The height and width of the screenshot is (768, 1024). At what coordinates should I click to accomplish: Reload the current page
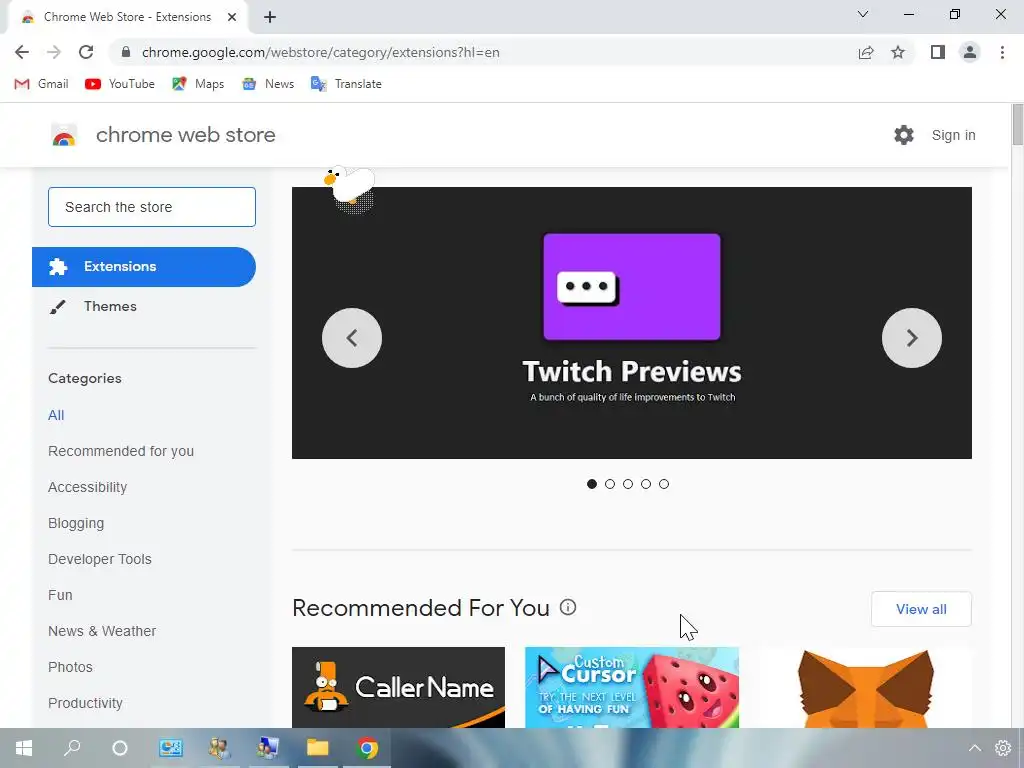(x=86, y=52)
